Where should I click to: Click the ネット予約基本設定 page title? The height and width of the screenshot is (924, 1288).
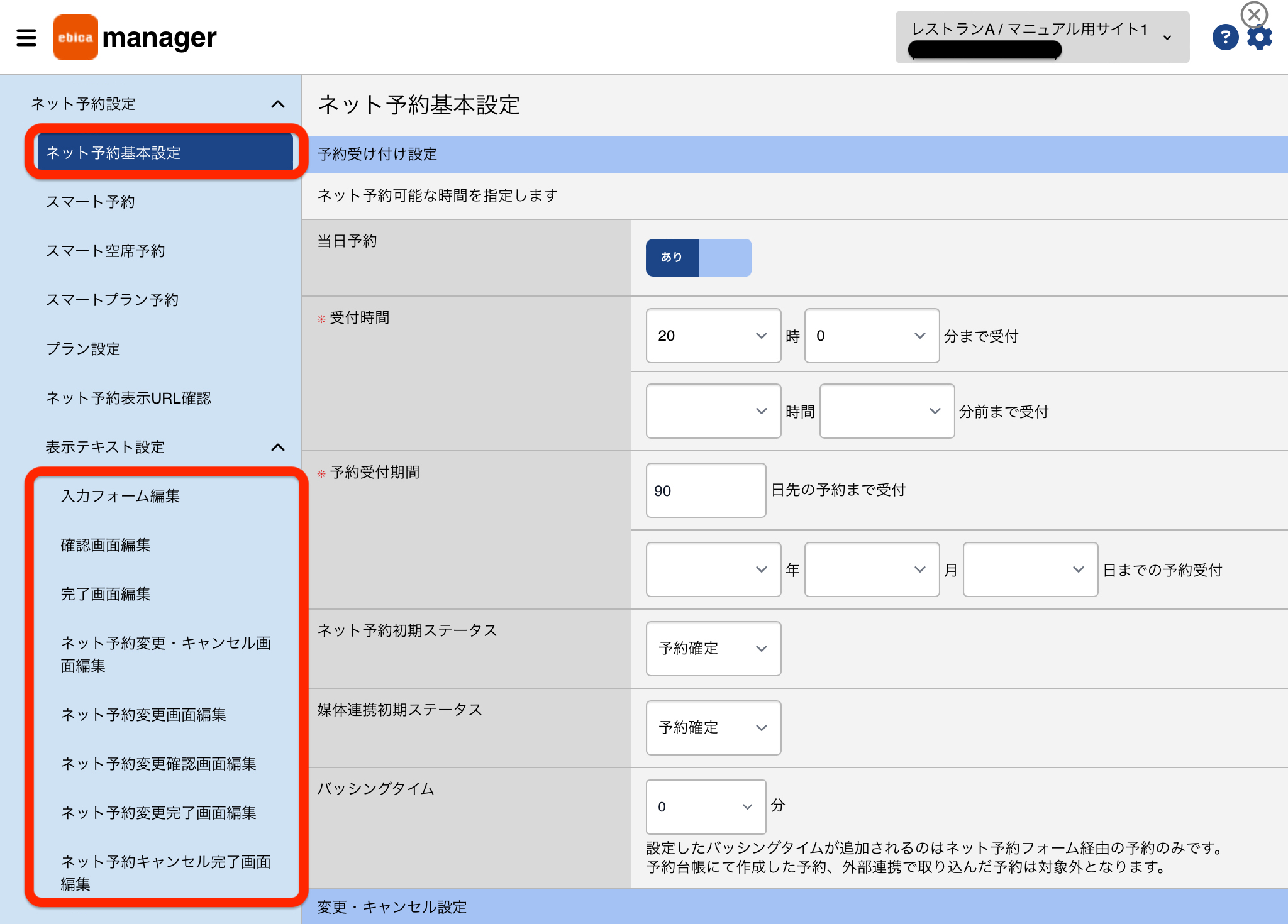coord(419,105)
